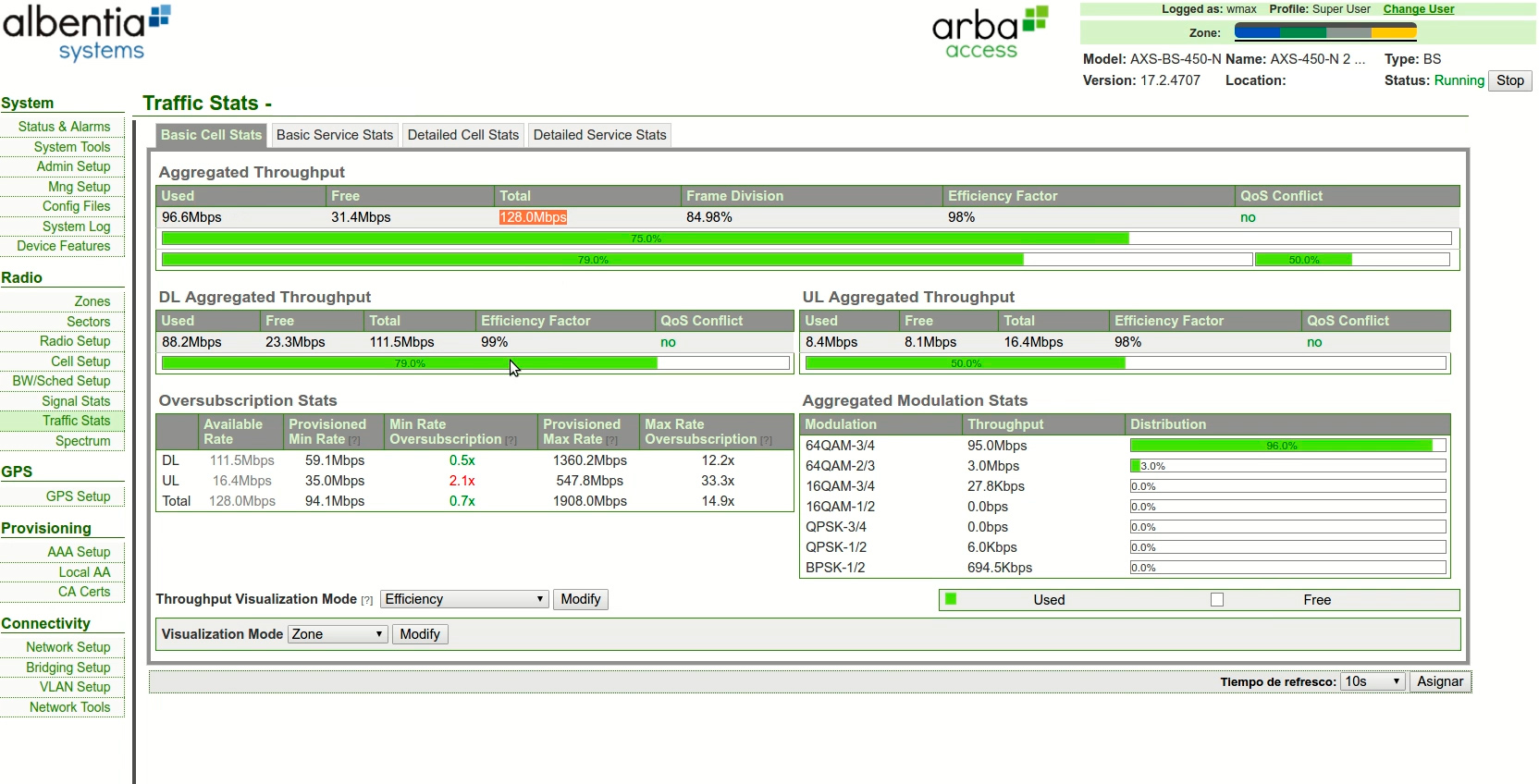Expand the Visualization Mode Zone dropdown
1539x784 pixels.
coord(338,634)
